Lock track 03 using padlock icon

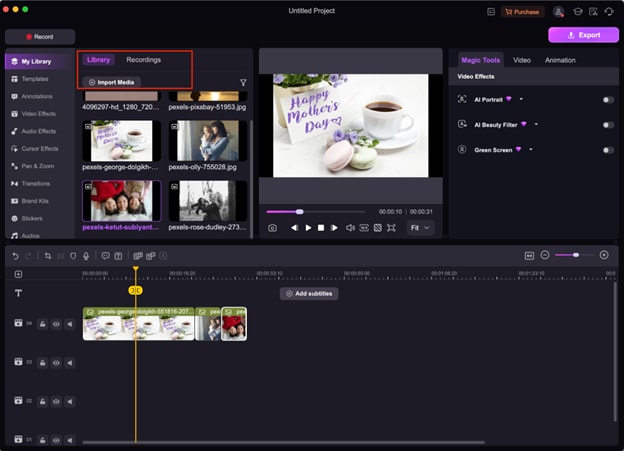click(x=43, y=363)
